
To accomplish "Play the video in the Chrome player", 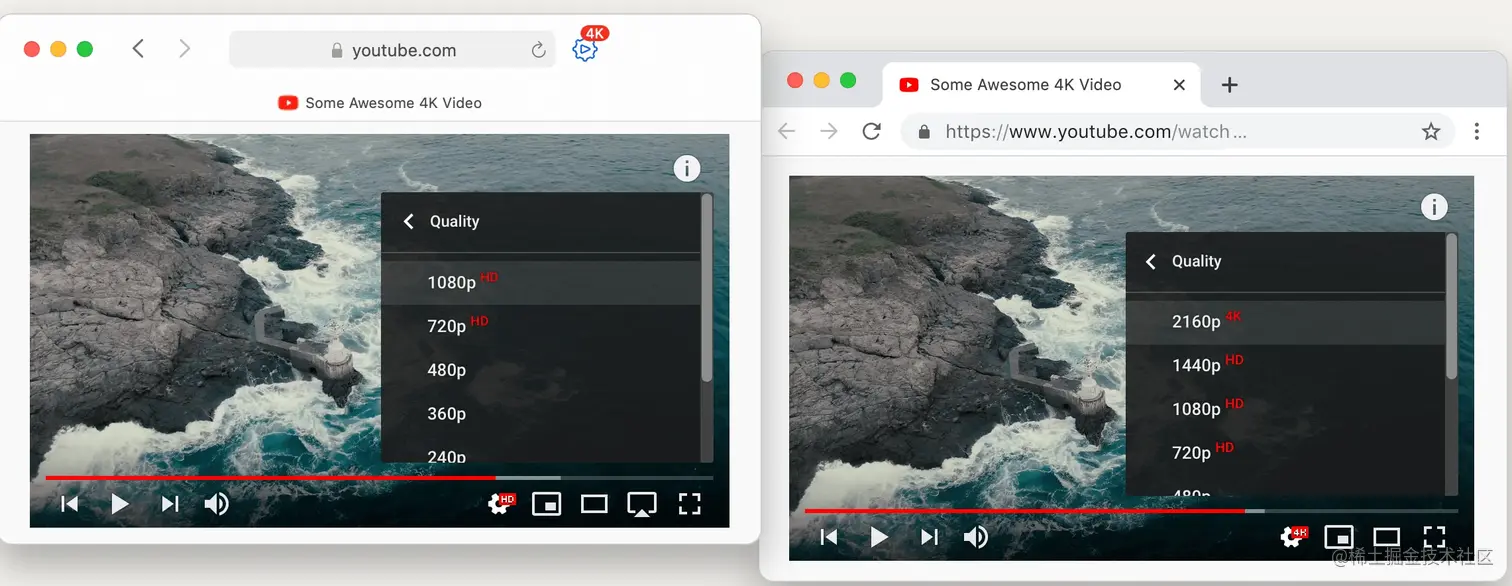I will pyautogui.click(x=879, y=537).
